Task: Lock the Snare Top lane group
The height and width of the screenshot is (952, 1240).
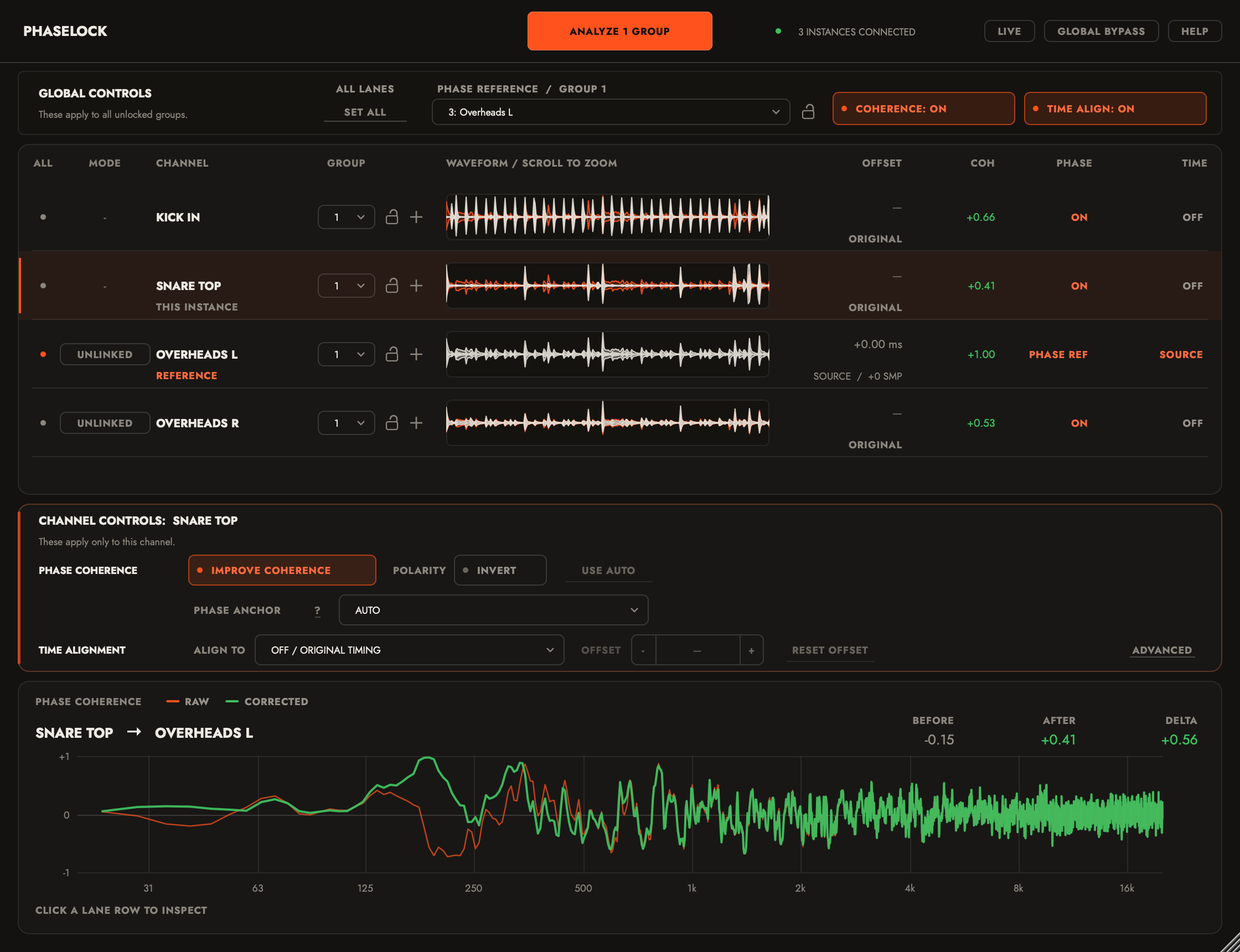Action: (x=391, y=286)
